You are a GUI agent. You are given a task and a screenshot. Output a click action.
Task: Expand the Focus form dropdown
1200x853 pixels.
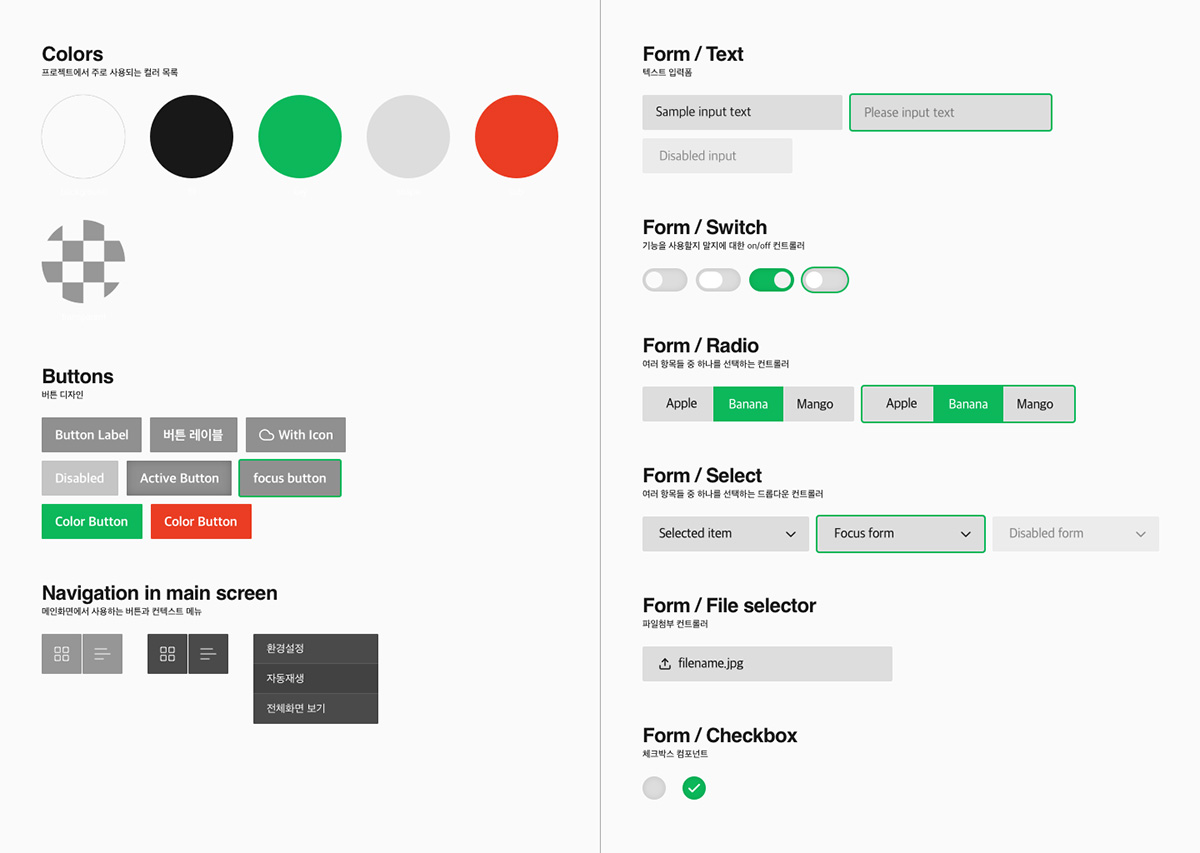[x=900, y=533]
